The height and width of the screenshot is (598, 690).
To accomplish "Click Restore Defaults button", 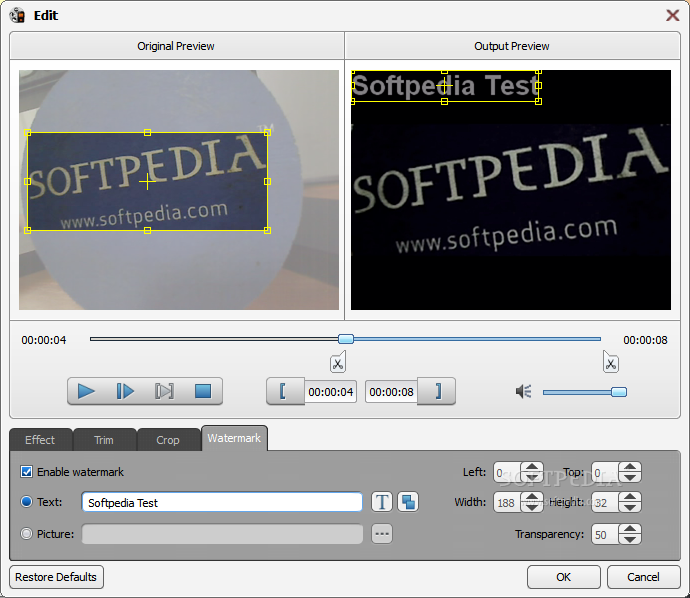I will click(56, 577).
